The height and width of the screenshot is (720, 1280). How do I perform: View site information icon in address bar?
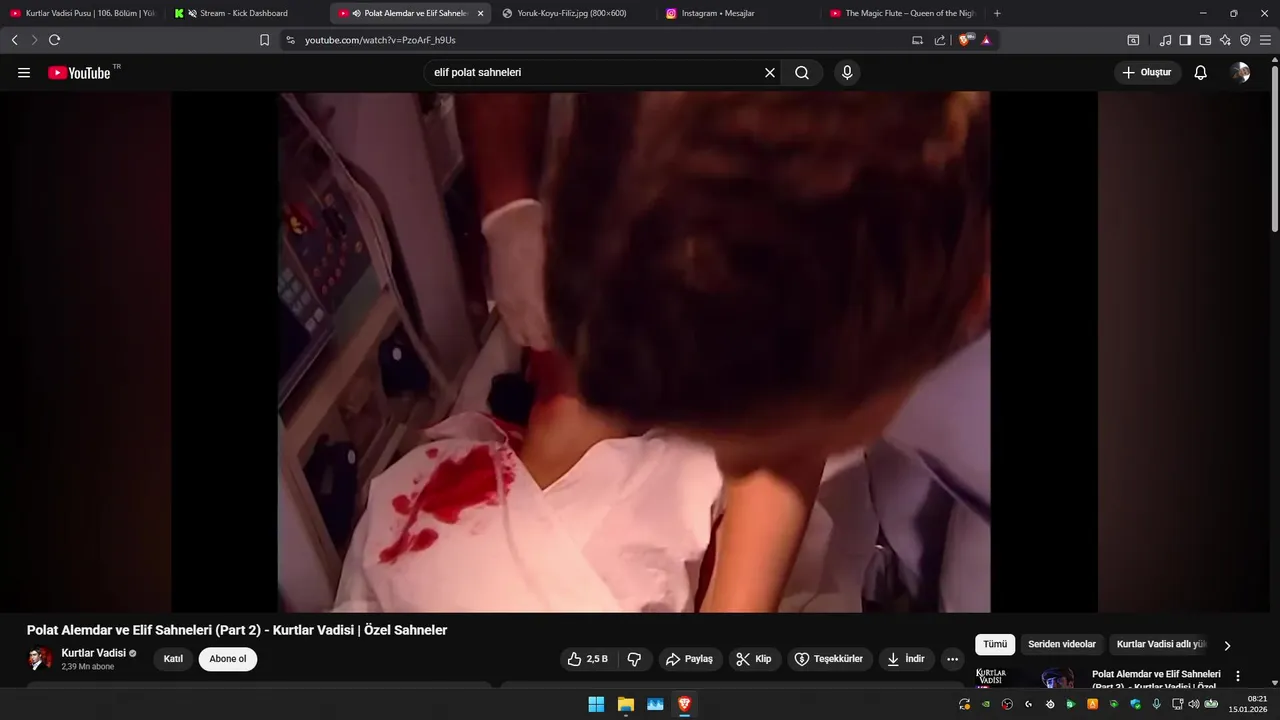(290, 40)
